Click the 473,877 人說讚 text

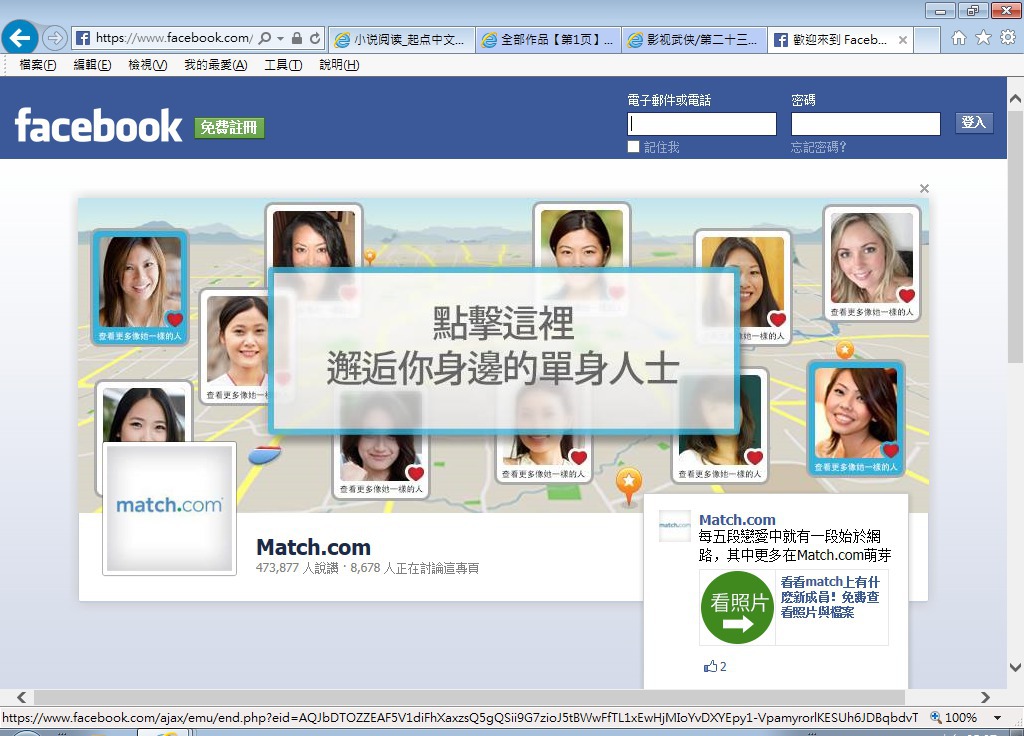[297, 568]
